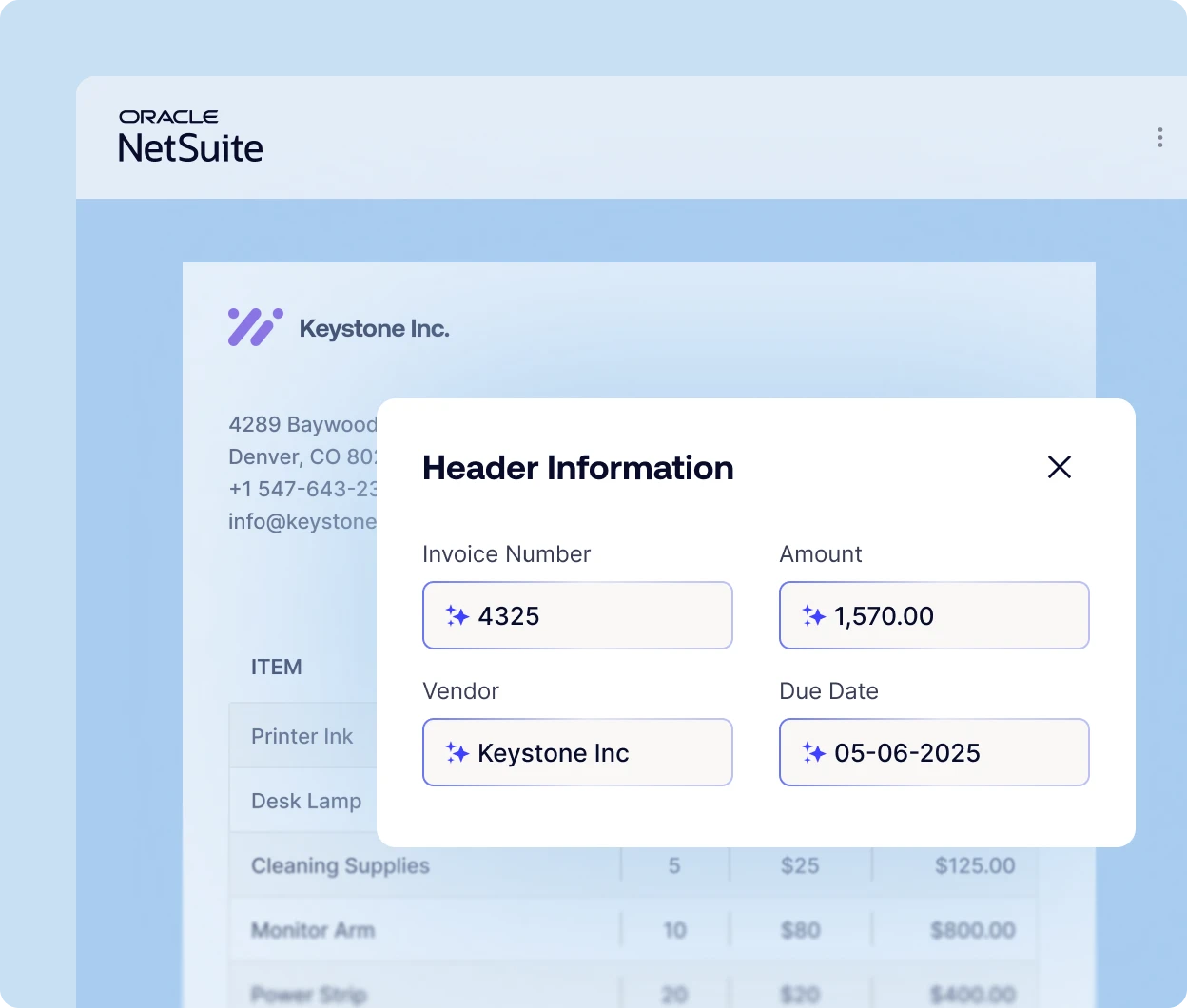
Task: Select the Printer Ink item row
Action: (x=302, y=736)
